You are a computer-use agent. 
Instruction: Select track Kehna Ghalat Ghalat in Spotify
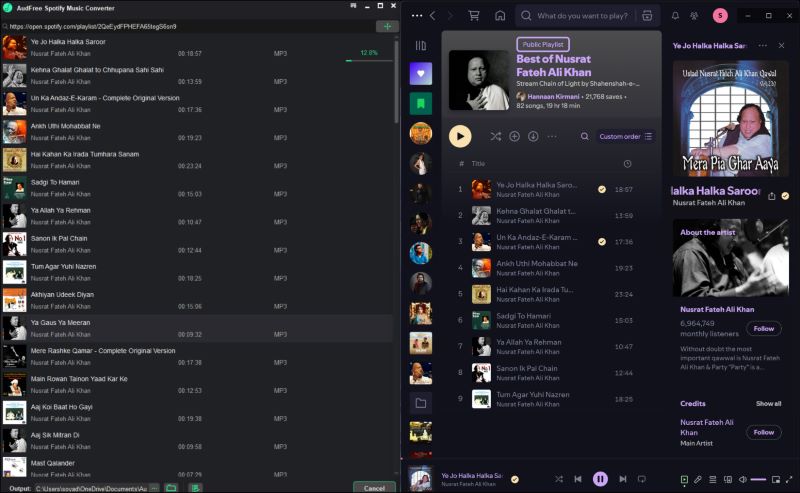[x=551, y=215]
